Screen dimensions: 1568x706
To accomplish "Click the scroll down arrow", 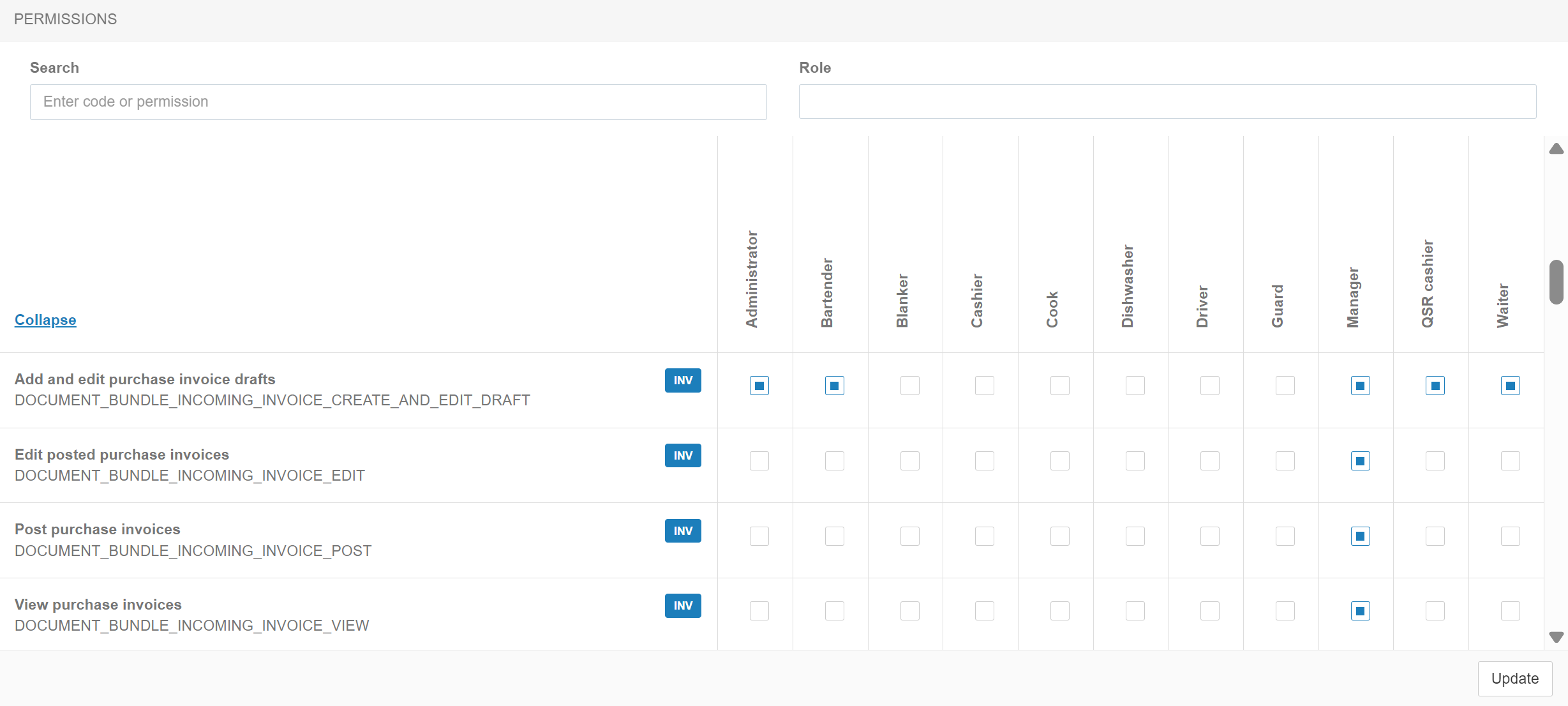I will (x=1556, y=637).
